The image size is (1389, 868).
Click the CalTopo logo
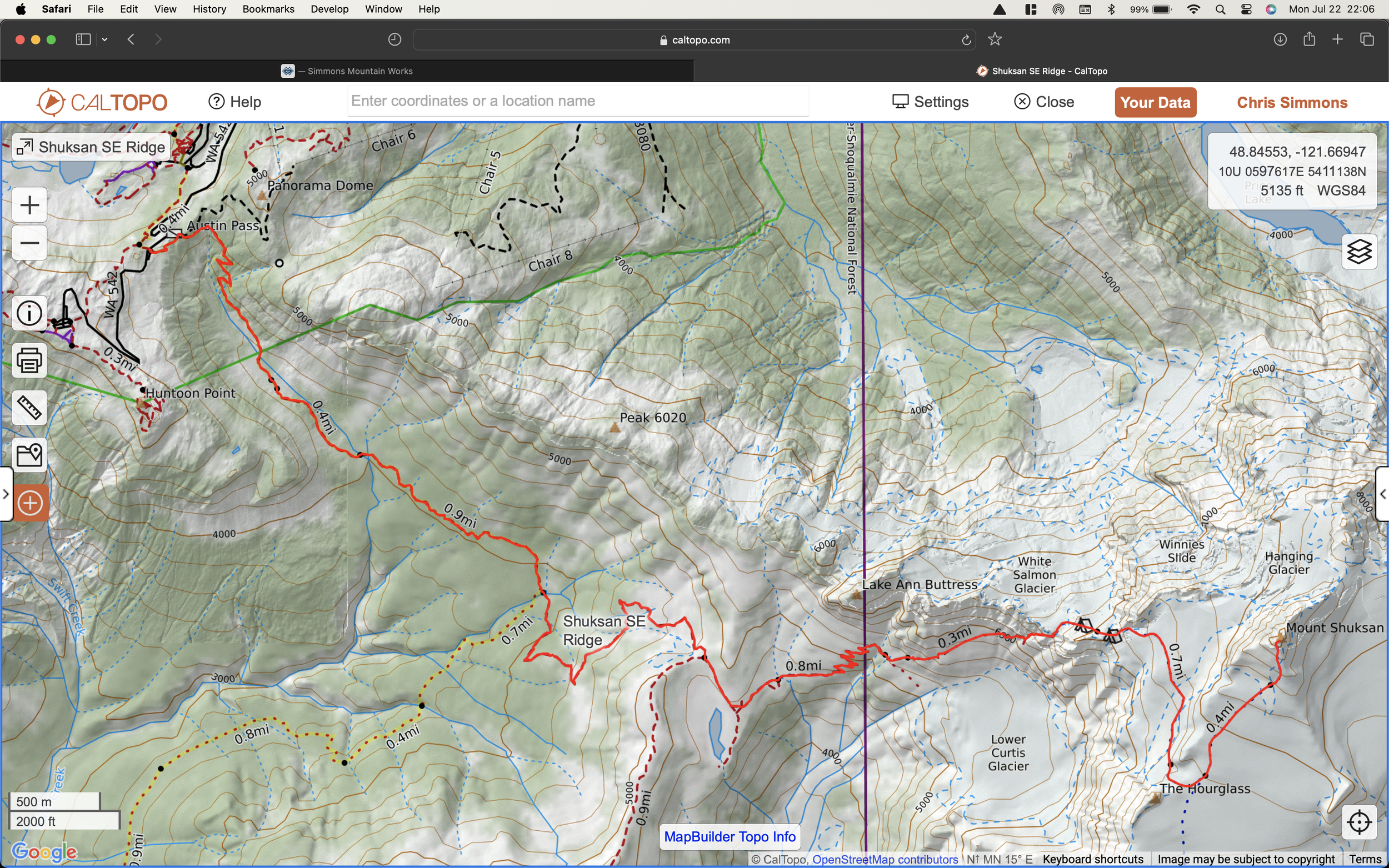pos(102,102)
